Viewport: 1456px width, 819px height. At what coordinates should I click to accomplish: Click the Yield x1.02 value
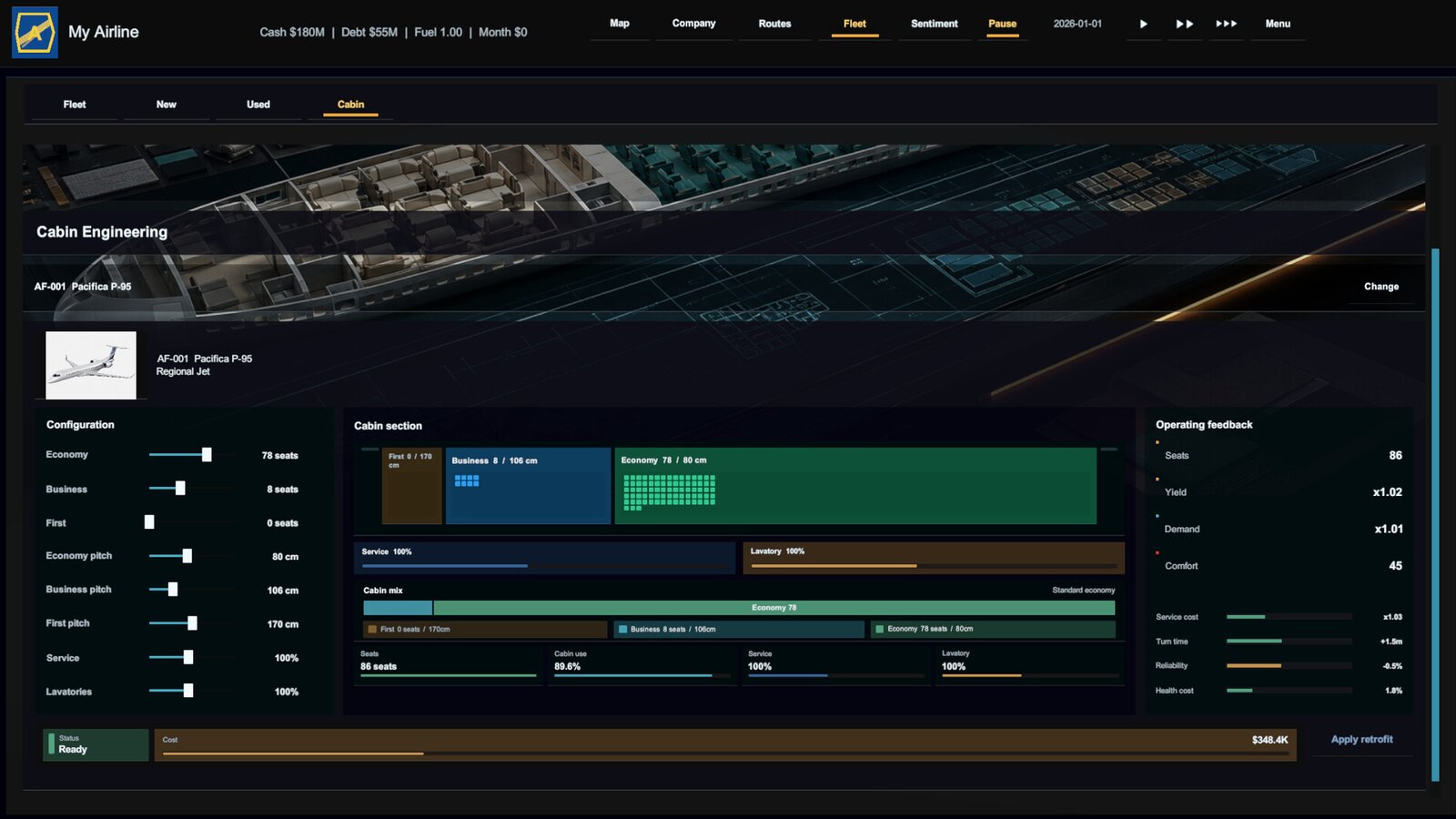click(x=1387, y=492)
